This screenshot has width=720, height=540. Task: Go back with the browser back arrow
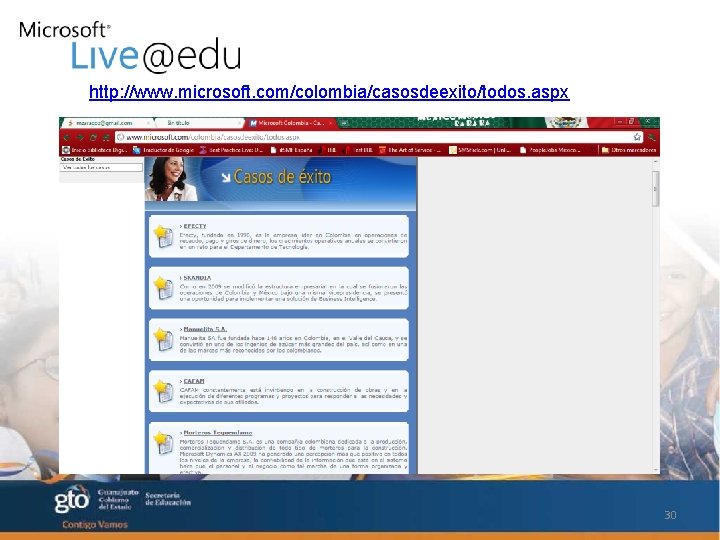click(67, 137)
